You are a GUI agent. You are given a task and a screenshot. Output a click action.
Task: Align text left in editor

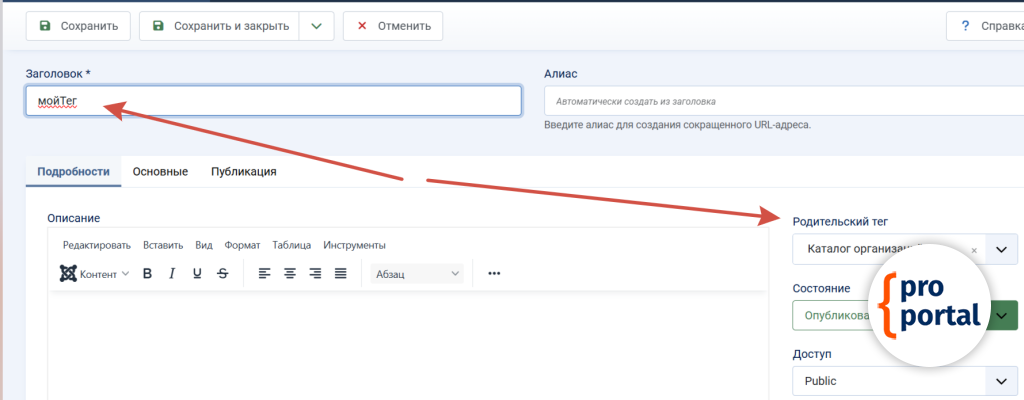click(265, 274)
